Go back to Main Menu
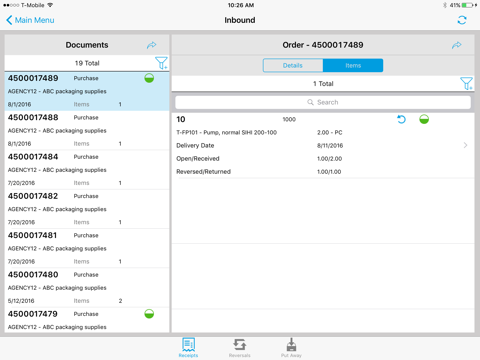480x360 pixels. 30,20
